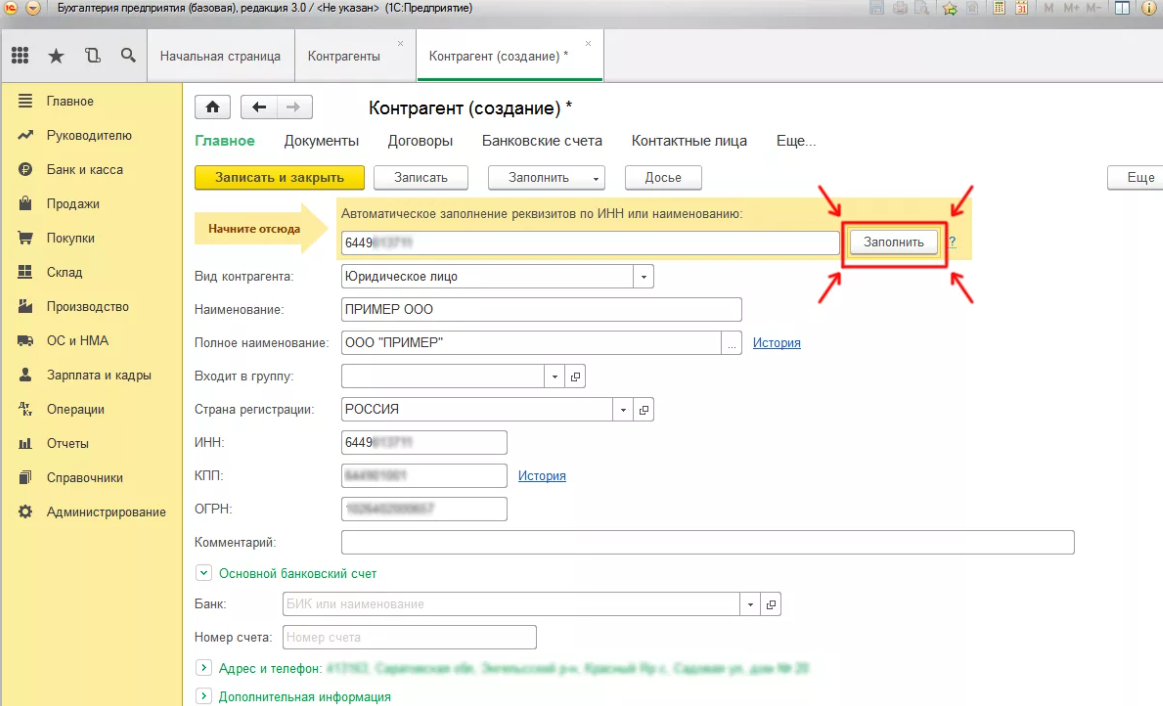Viewport: 1163px width, 706px height.
Task: Open Банк field dropdown arrow
Action: pos(751,604)
